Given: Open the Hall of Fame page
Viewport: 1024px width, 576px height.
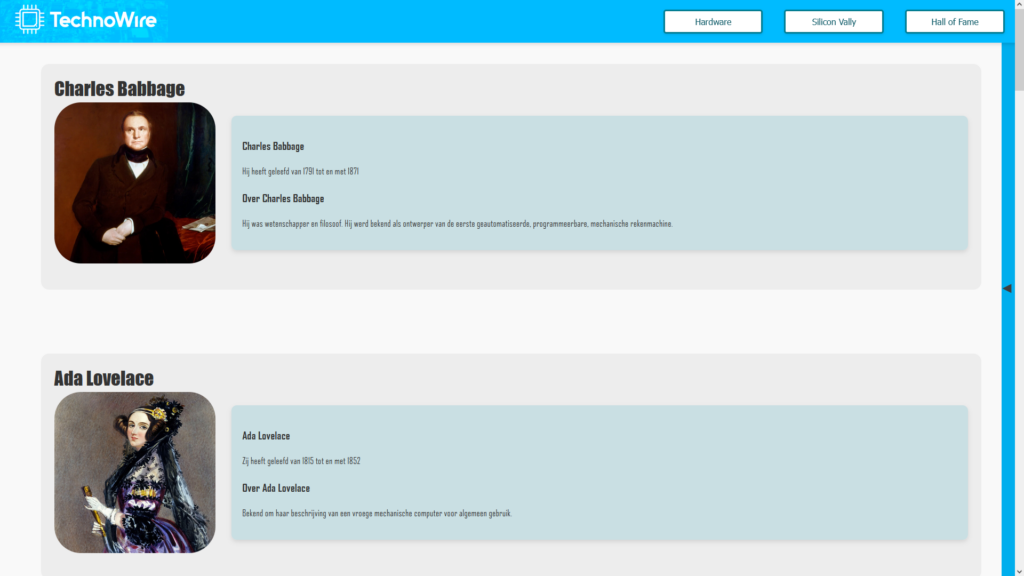Looking at the screenshot, I should click(x=954, y=22).
